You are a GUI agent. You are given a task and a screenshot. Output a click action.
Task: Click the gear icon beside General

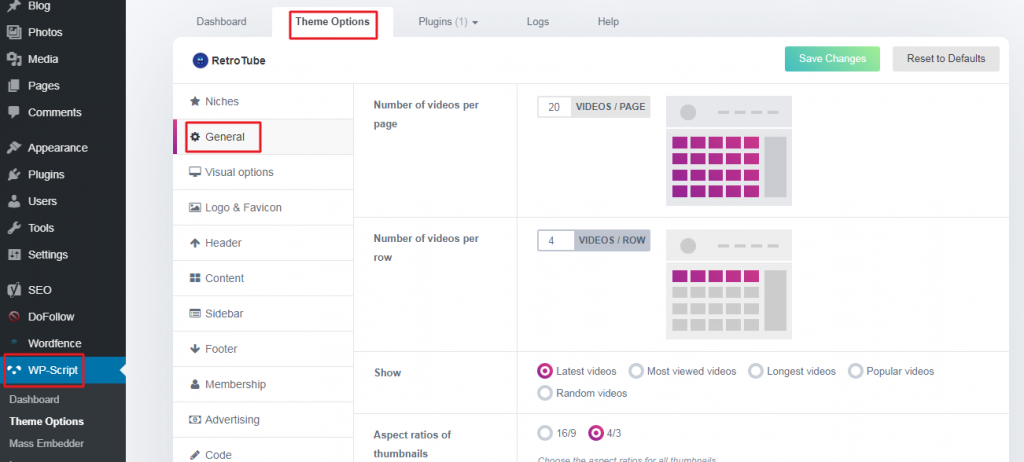pyautogui.click(x=195, y=137)
